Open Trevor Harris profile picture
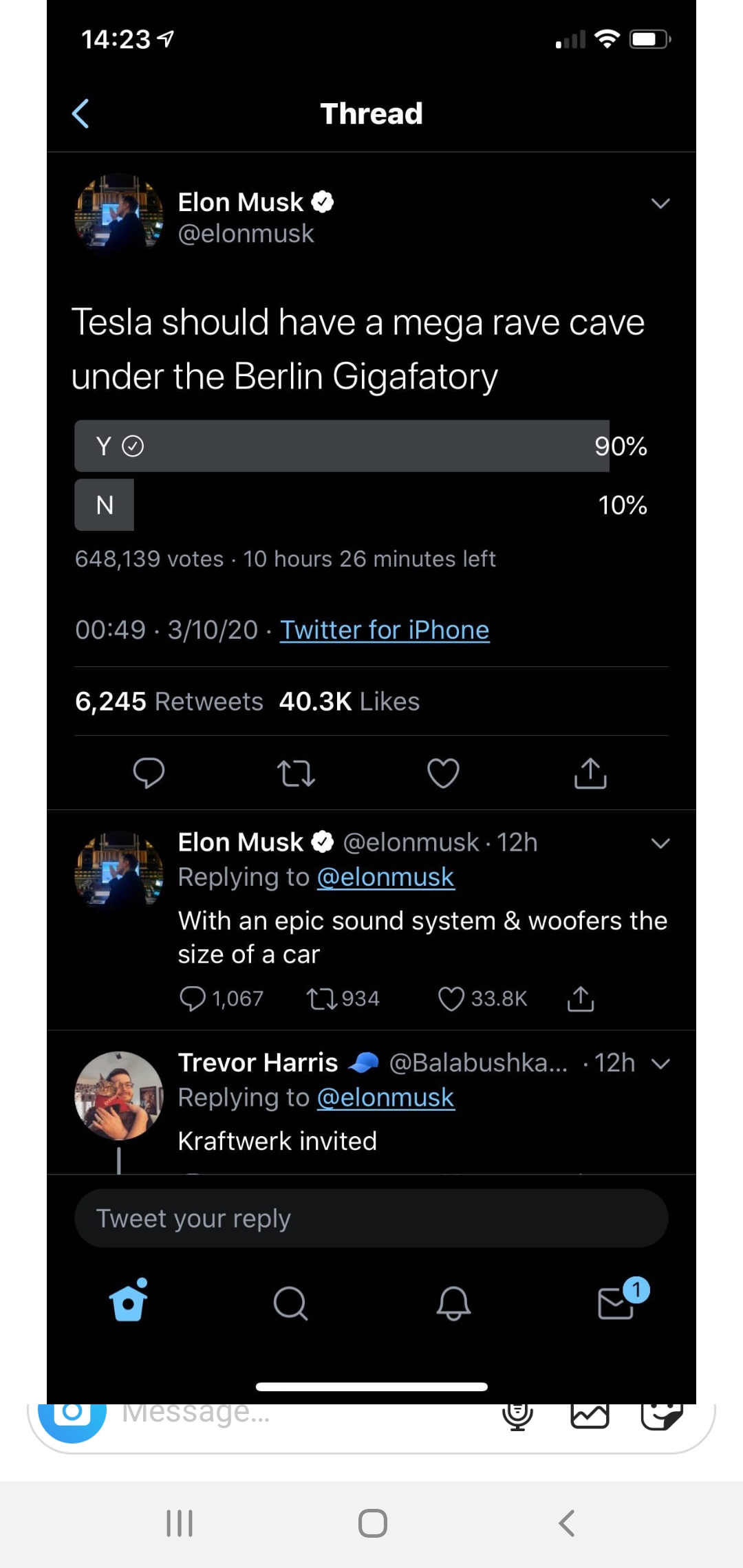Screen dimensions: 743x1568 point(119,1096)
